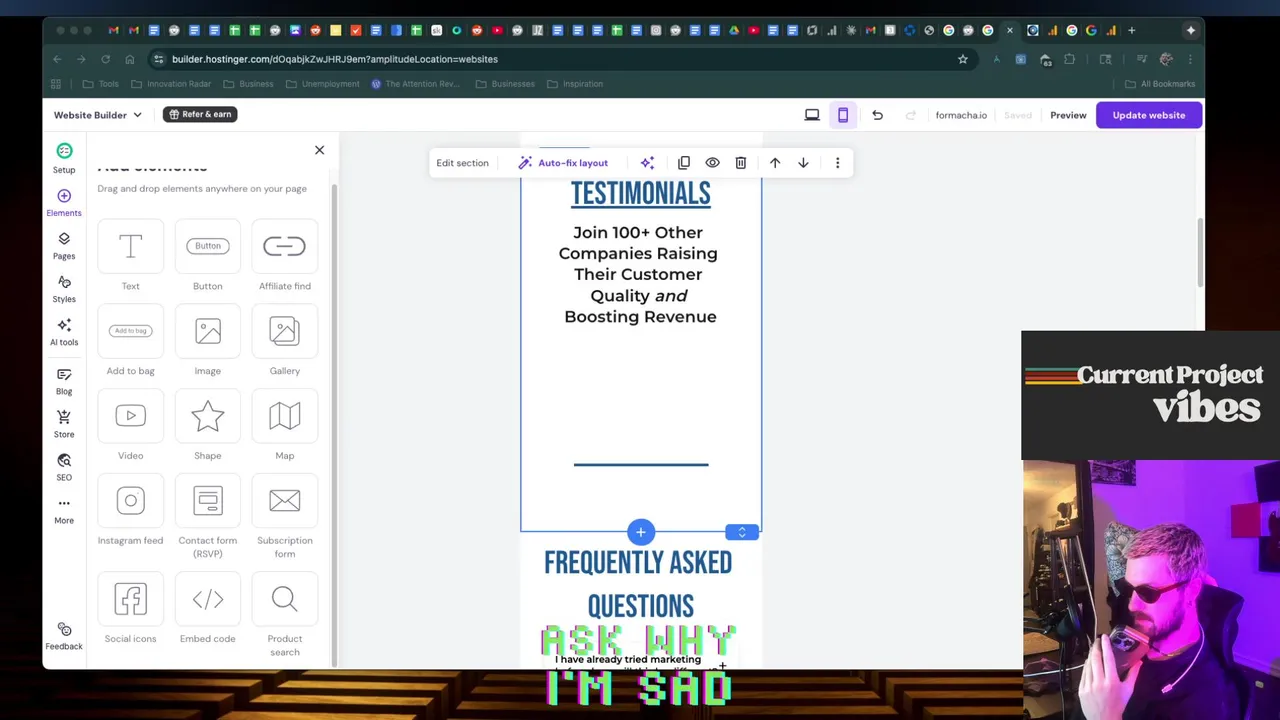This screenshot has height=720, width=1280.
Task: Open section three-dot options menu
Action: pos(838,163)
